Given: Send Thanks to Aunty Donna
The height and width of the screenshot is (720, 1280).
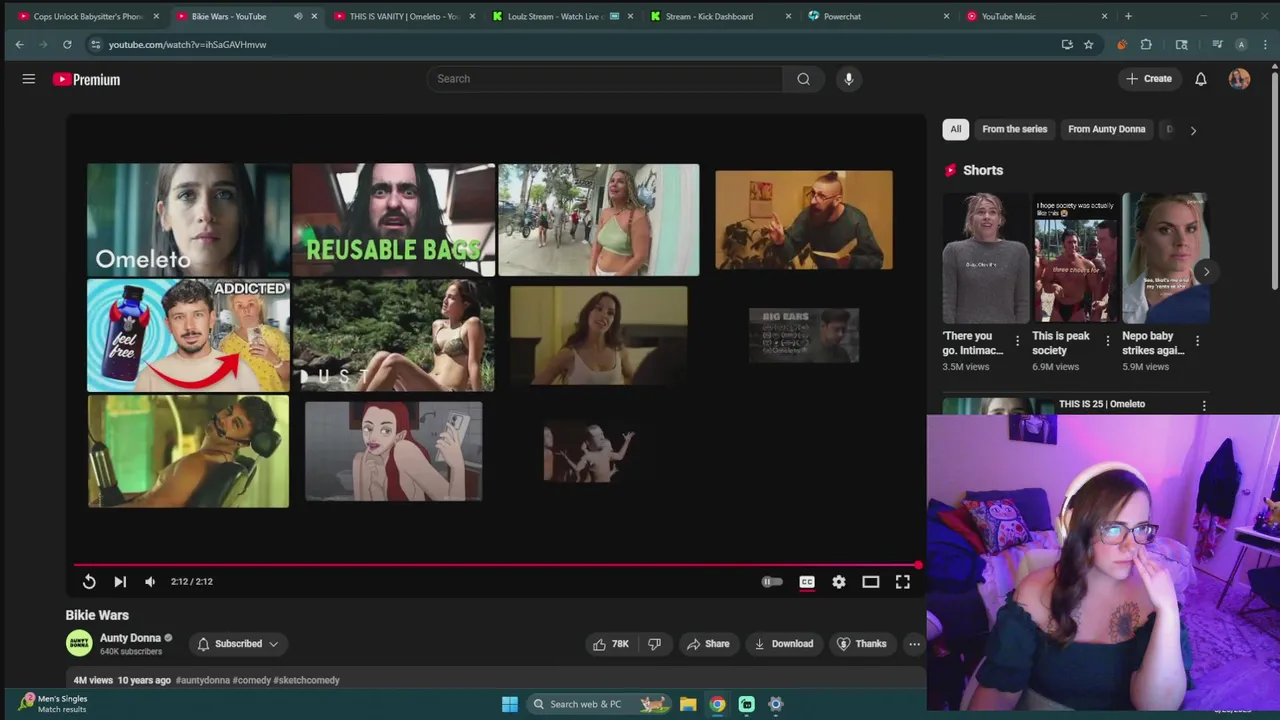Looking at the screenshot, I should (x=861, y=644).
